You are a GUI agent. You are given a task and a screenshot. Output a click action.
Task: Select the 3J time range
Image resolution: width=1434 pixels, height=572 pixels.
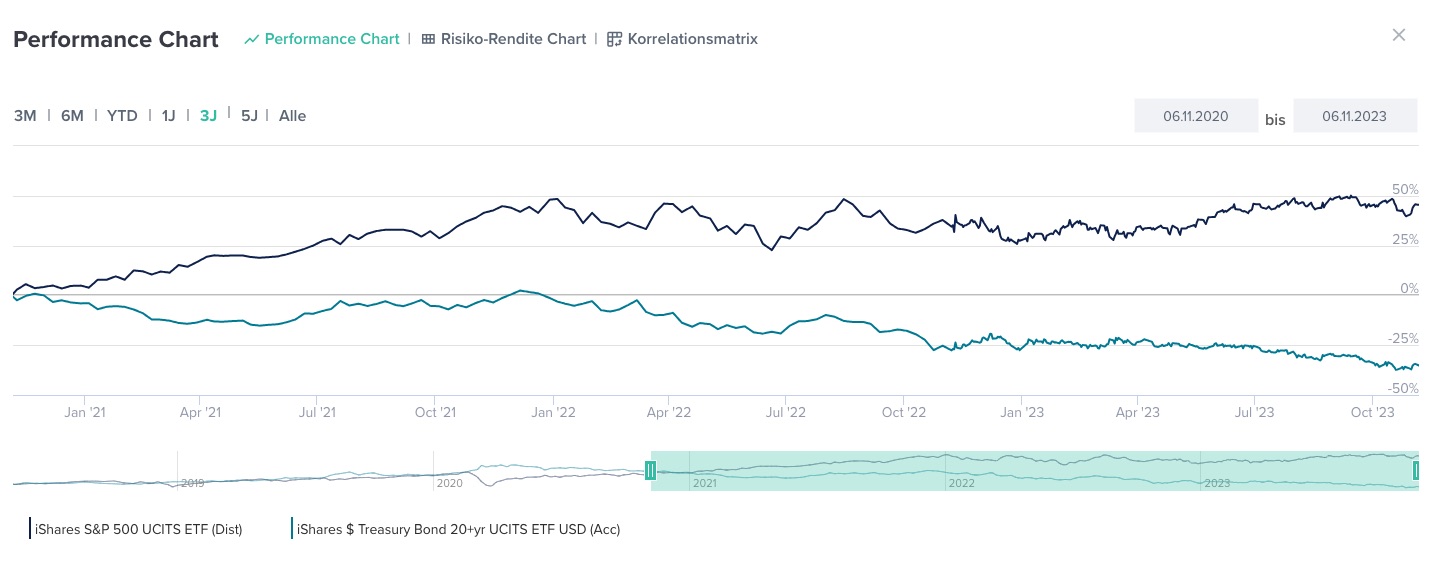(208, 116)
